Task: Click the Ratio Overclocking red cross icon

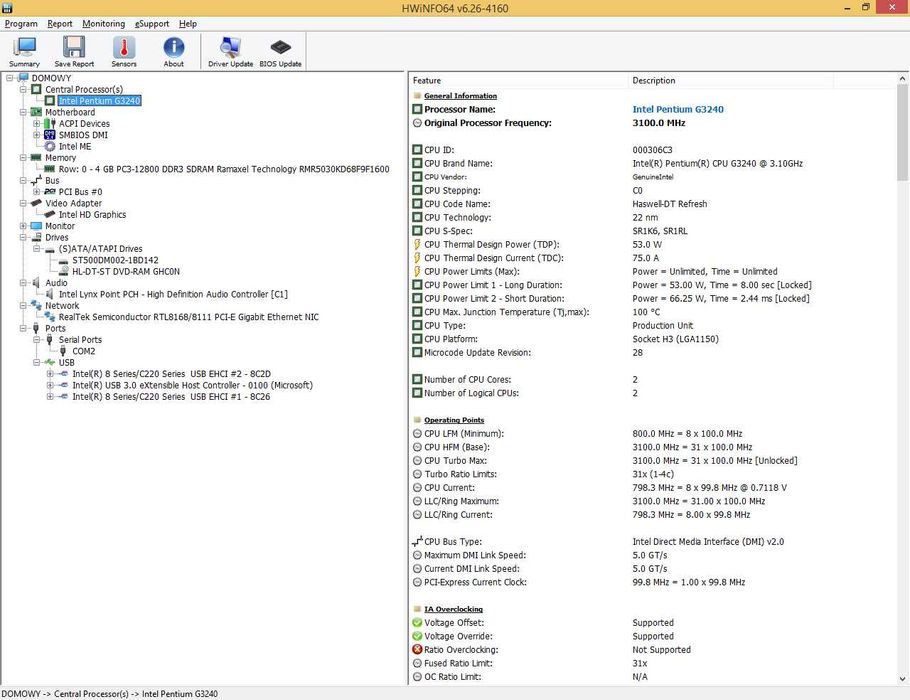Action: (417, 650)
